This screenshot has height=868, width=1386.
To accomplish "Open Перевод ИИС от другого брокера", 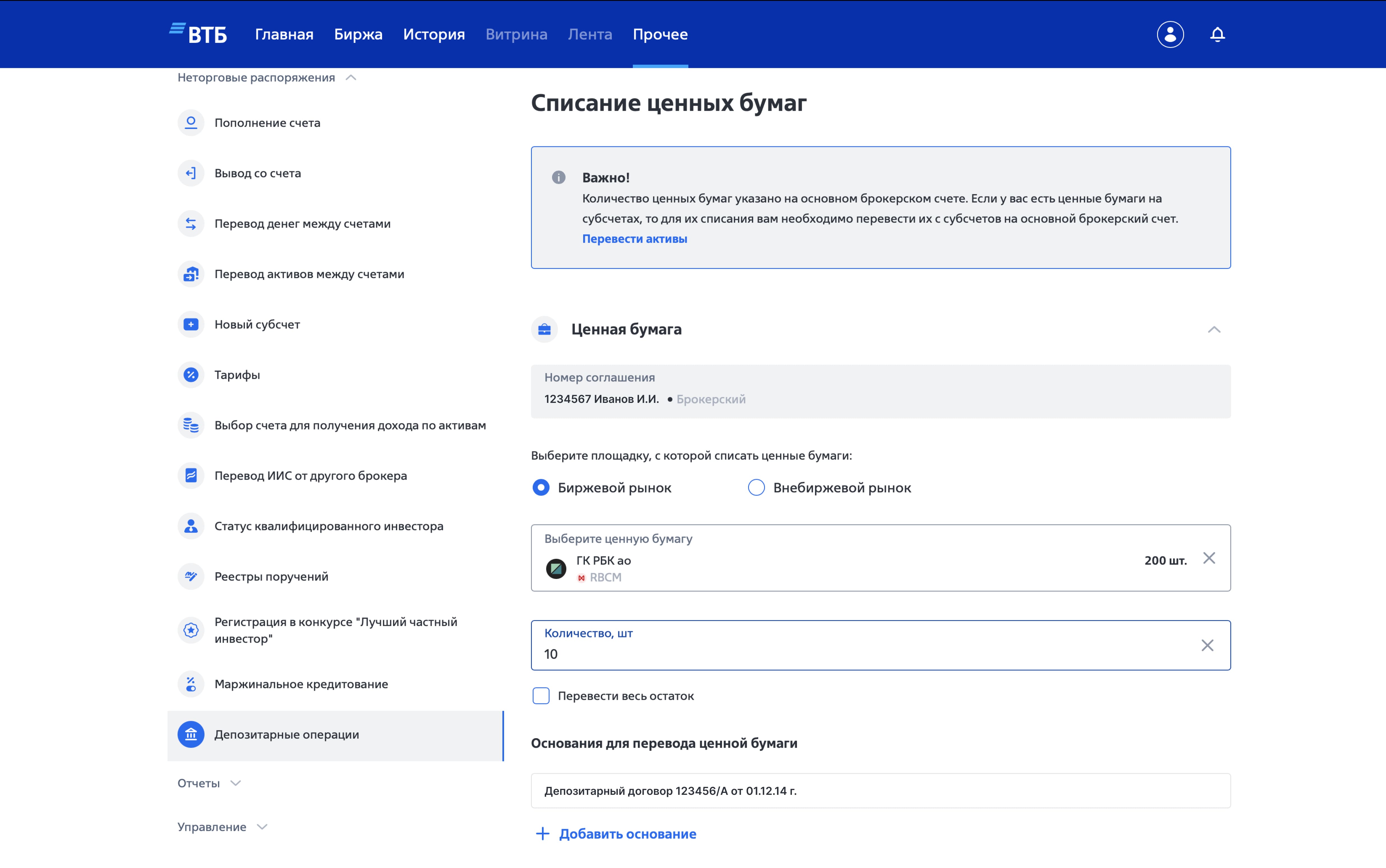I will click(x=335, y=475).
